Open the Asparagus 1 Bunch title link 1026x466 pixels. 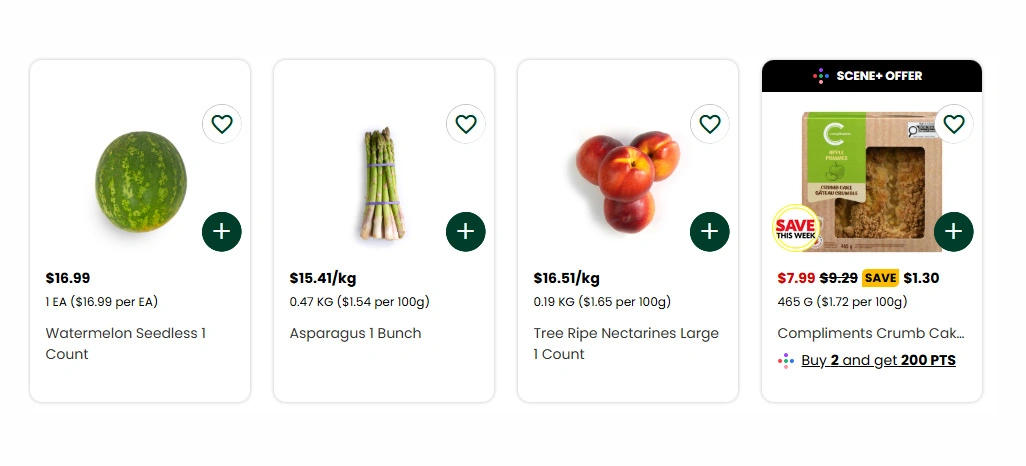tap(355, 333)
